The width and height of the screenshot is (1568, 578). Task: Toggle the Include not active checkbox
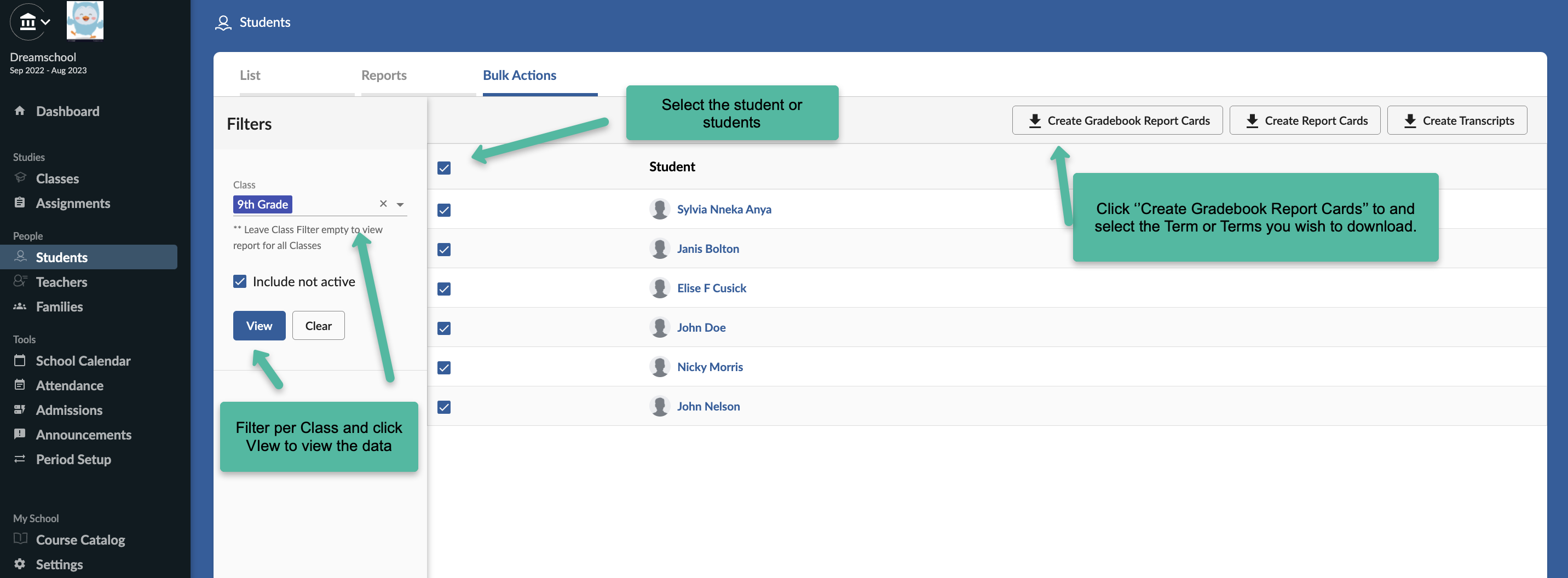click(x=240, y=281)
